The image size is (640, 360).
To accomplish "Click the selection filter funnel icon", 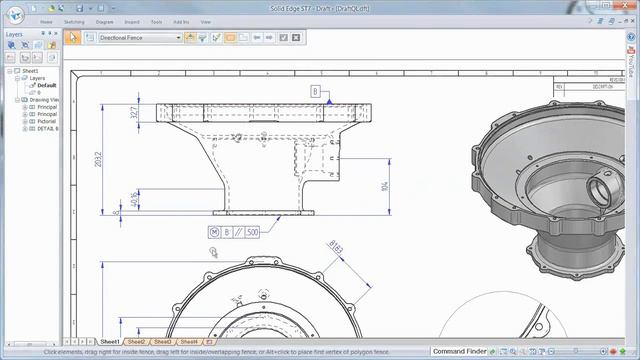I will (203, 38).
